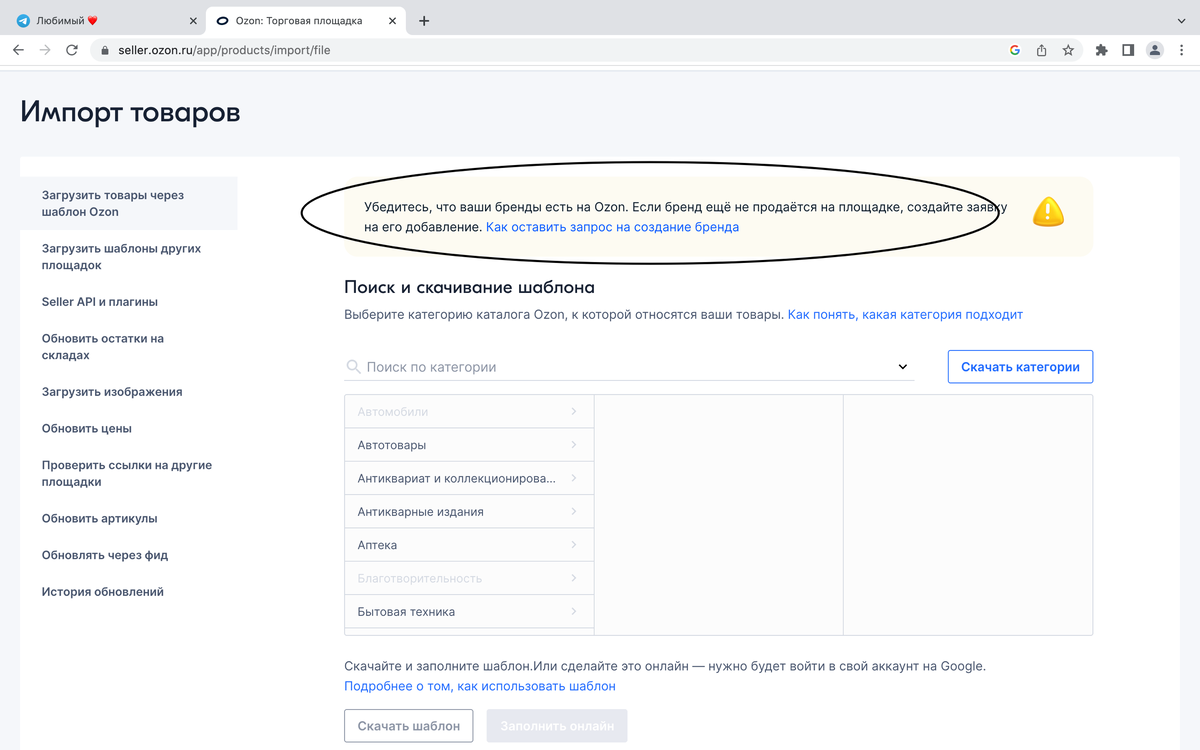Open link Как оставить запрос на создание бренда
This screenshot has width=1200, height=750.
(612, 227)
